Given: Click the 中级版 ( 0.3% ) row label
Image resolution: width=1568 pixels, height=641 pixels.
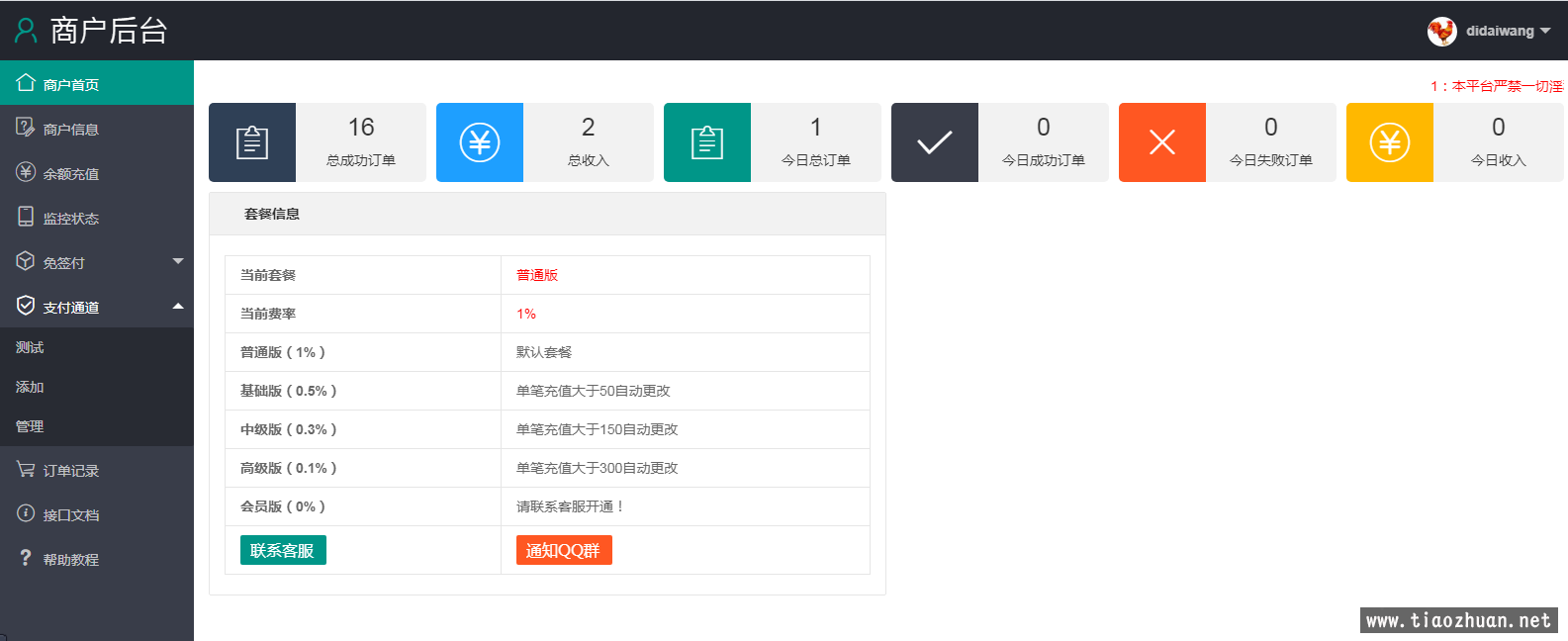Looking at the screenshot, I should coord(288,429).
